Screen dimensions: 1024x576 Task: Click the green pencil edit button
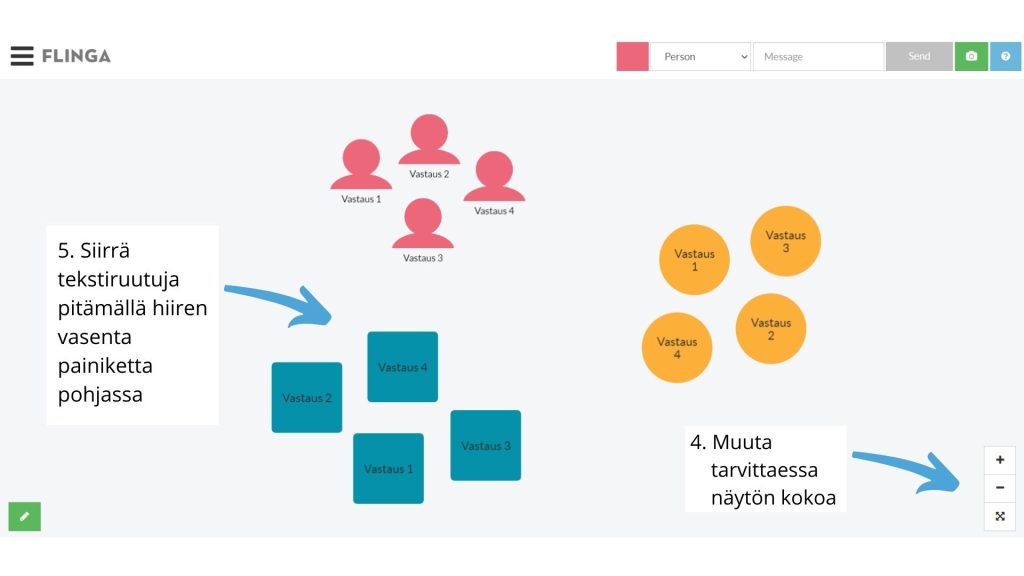24,516
